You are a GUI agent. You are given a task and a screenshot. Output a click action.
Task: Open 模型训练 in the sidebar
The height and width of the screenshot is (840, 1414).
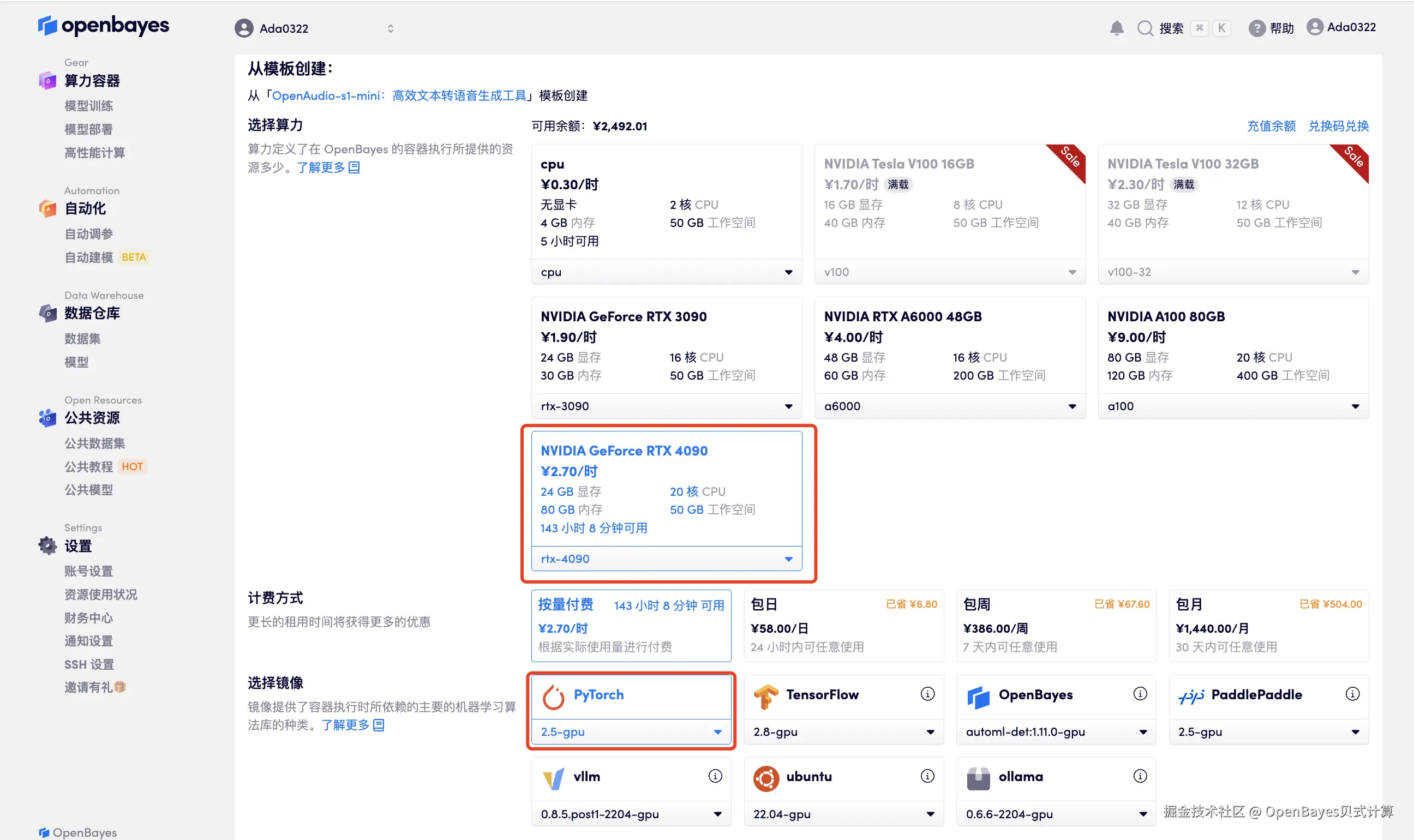(x=88, y=106)
